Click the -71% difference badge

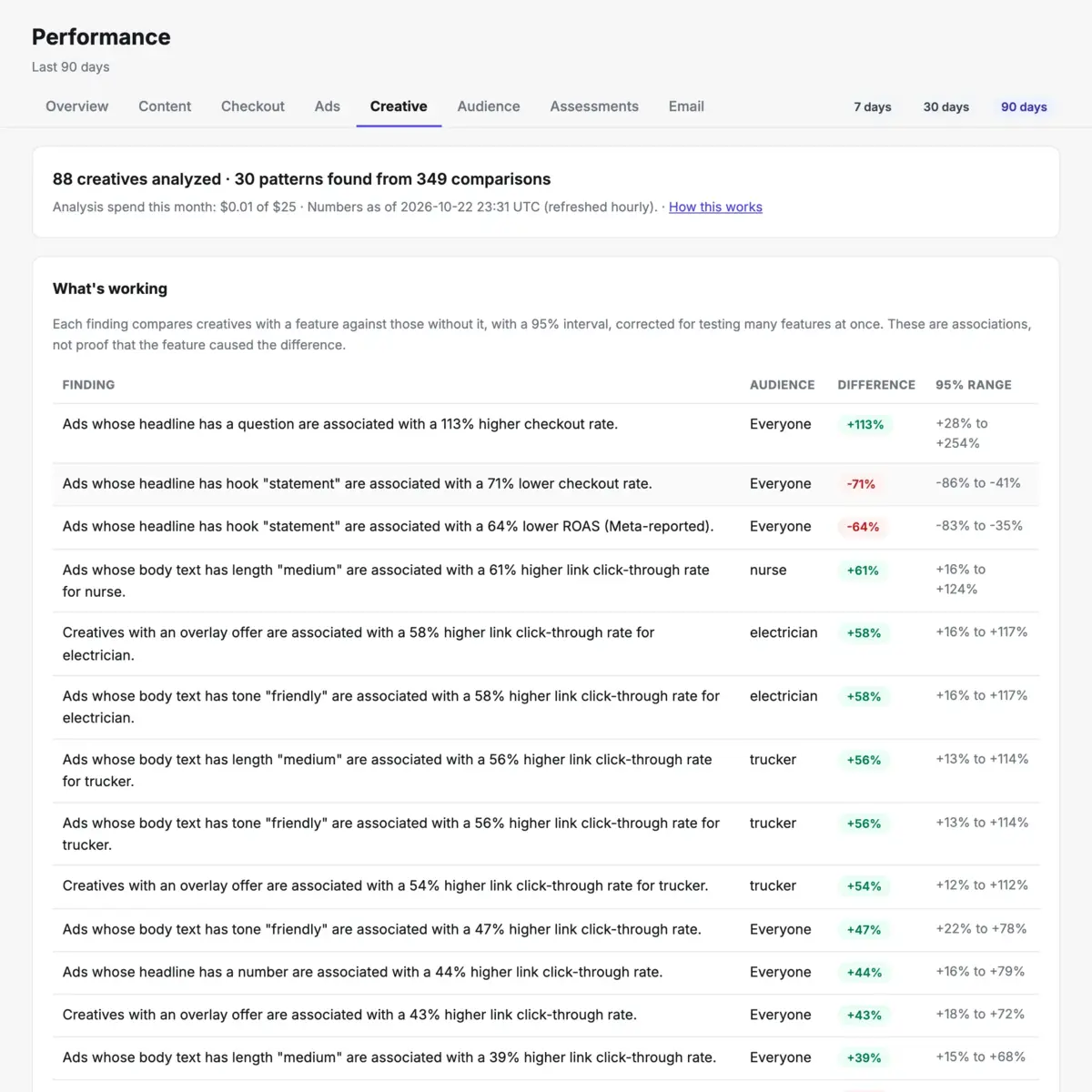(x=861, y=484)
